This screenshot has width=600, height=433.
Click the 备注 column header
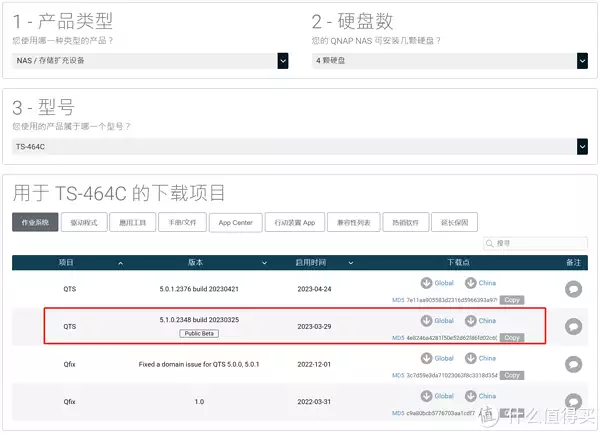pos(573,263)
